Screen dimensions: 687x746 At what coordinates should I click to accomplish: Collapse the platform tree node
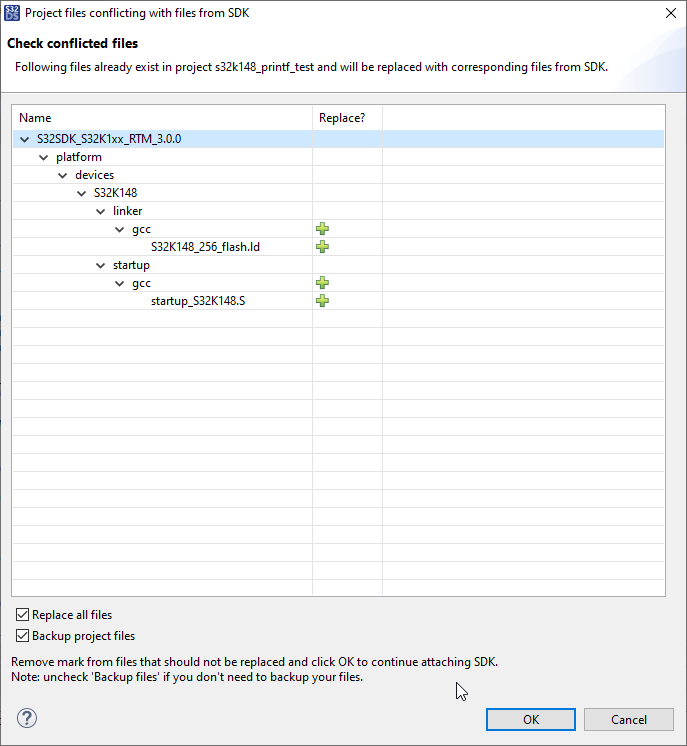[x=44, y=157]
